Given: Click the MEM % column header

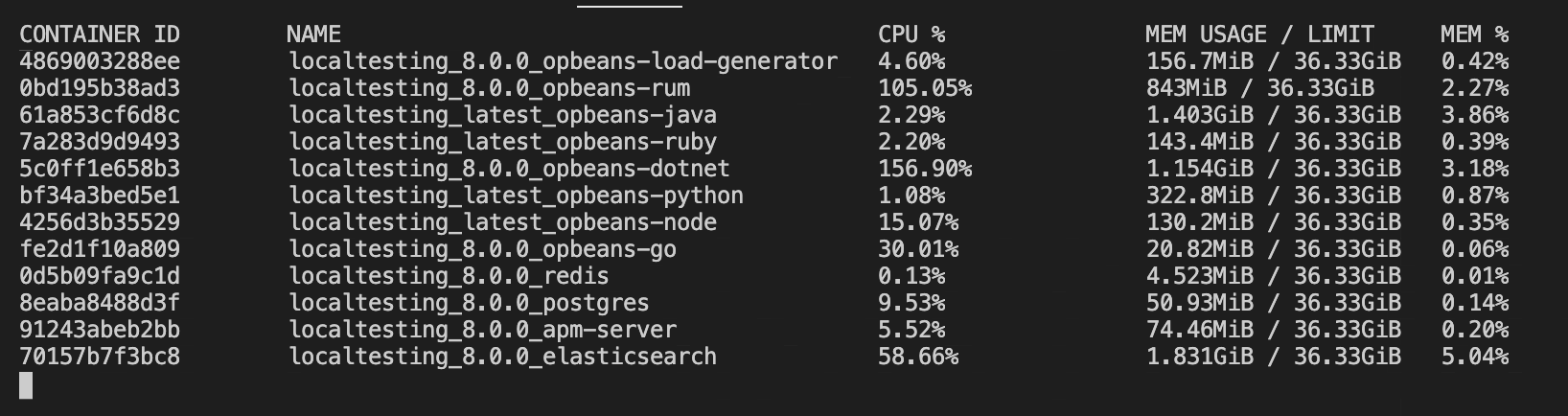Looking at the screenshot, I should tap(1474, 35).
